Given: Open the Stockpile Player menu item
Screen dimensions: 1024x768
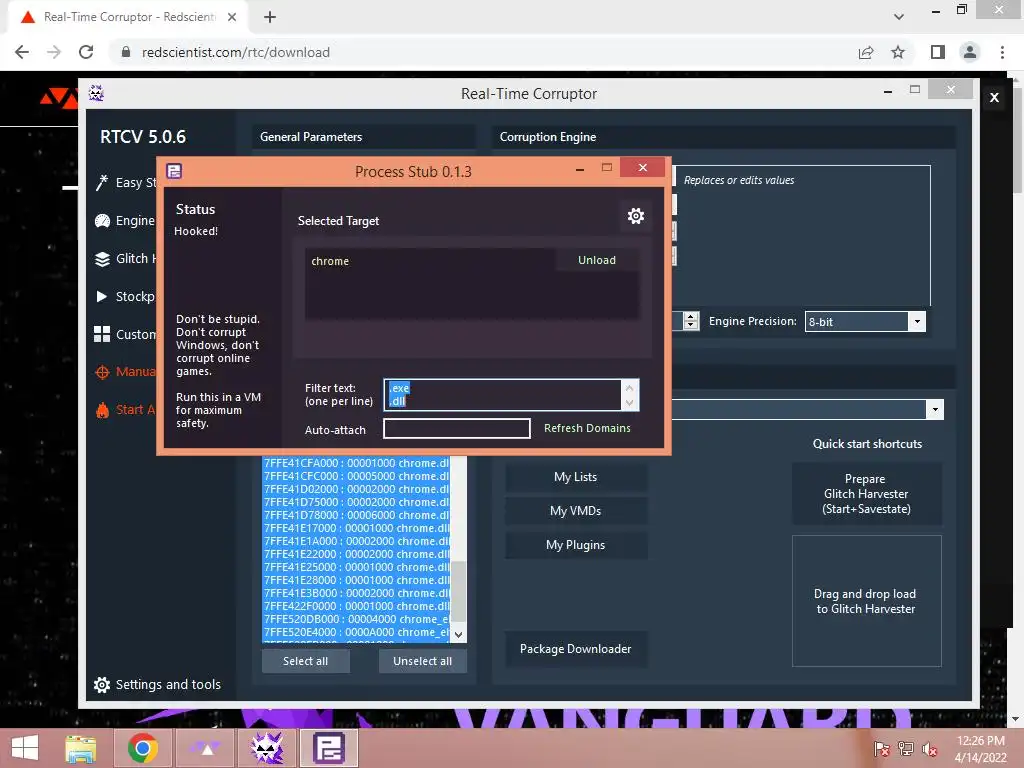Looking at the screenshot, I should [x=135, y=296].
